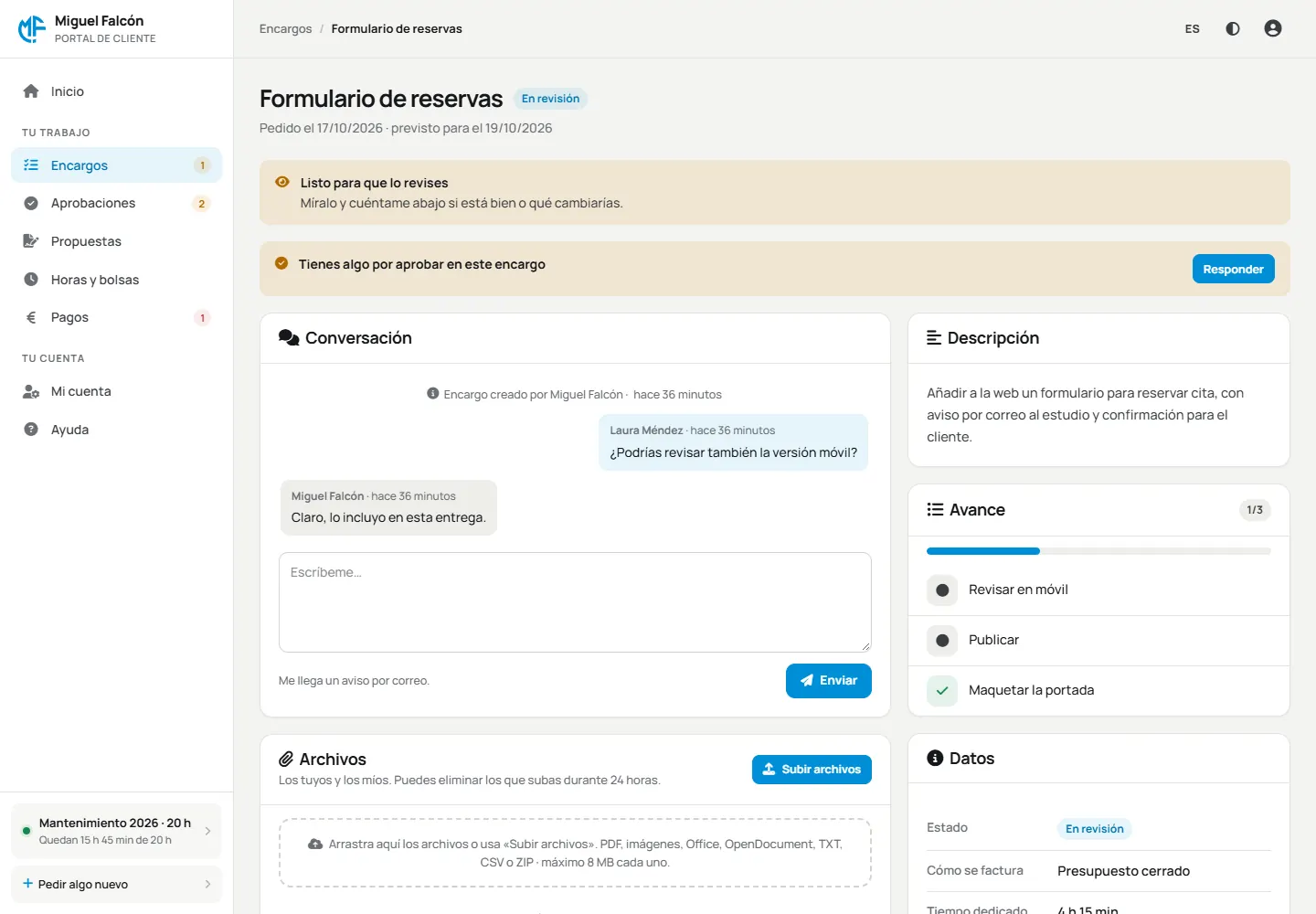Open the Encargos sidebar item
Screen dimensions: 1316x914
116,165
